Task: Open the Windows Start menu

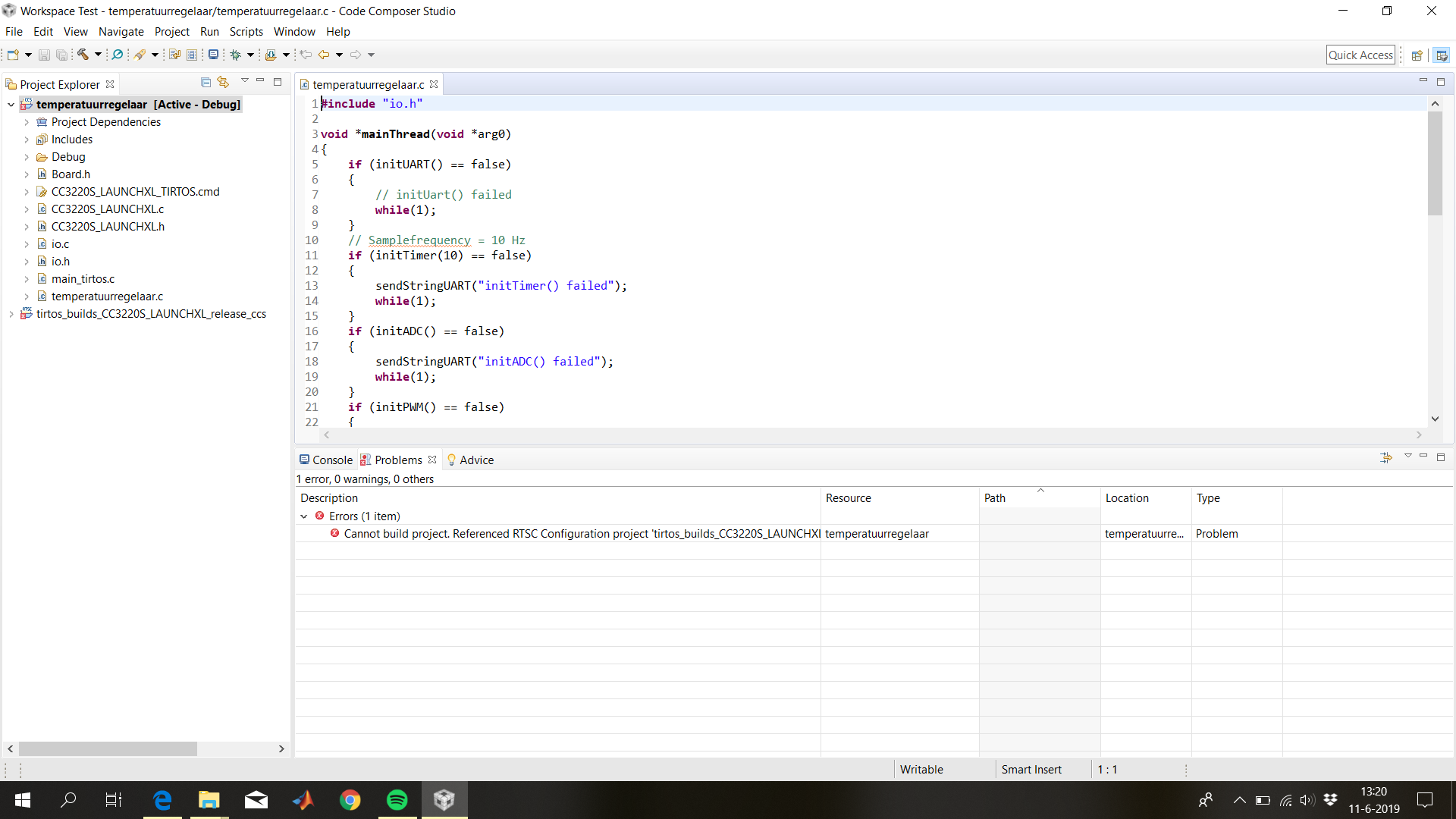Action: click(23, 800)
